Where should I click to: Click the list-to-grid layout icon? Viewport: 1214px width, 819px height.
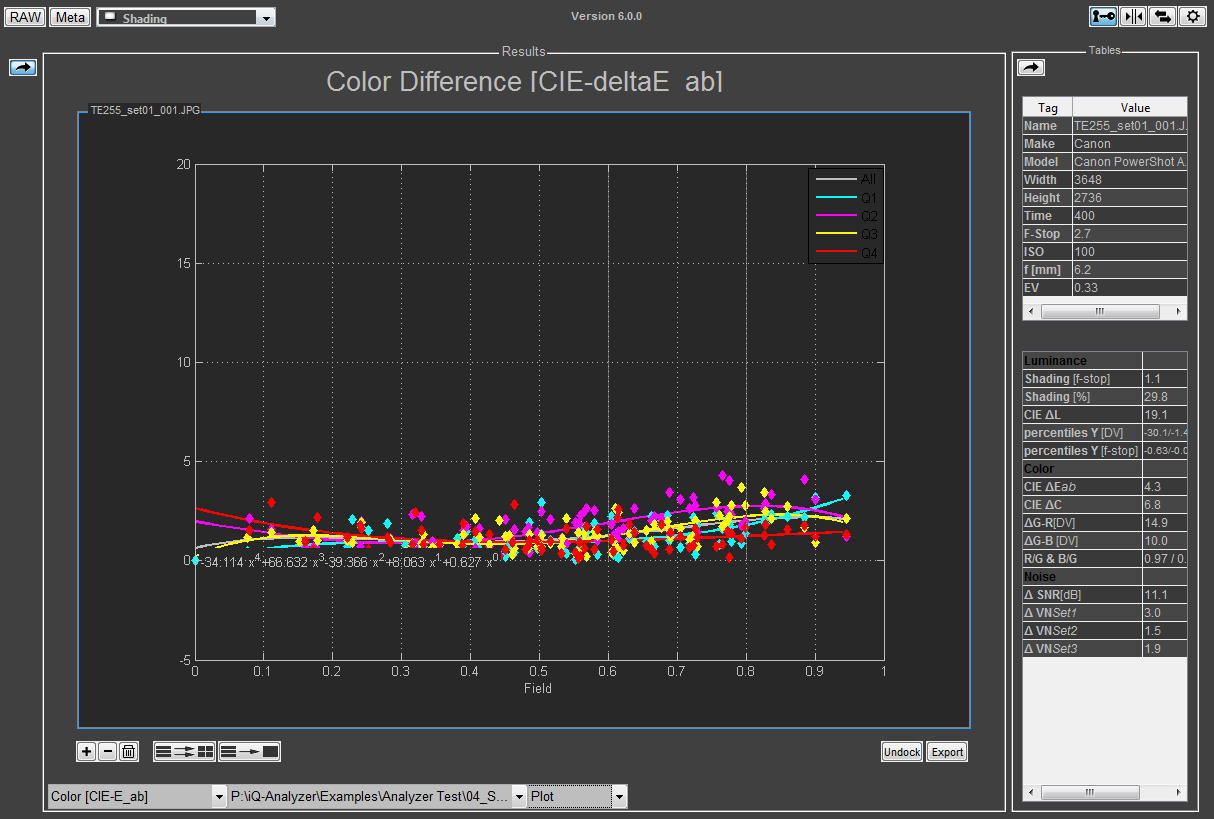click(x=184, y=752)
